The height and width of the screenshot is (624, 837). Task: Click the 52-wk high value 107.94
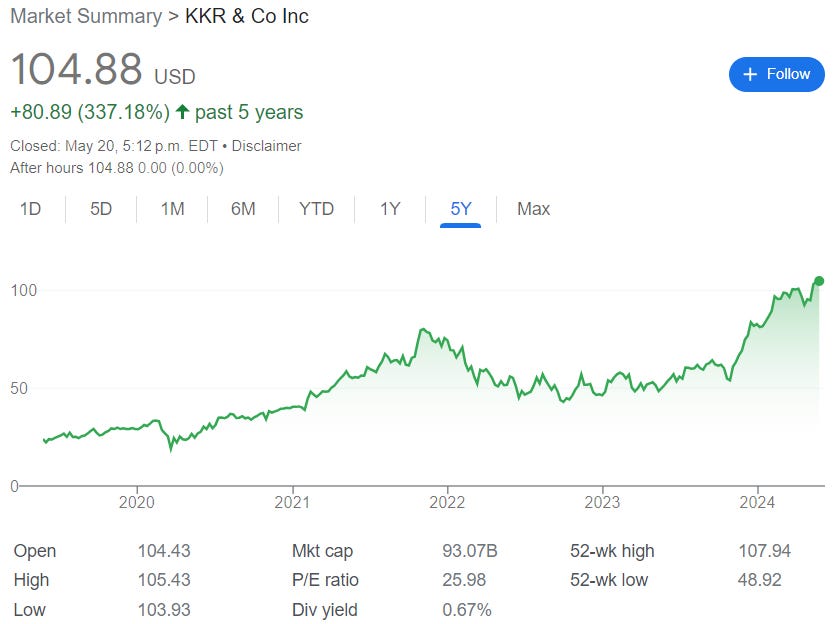(x=764, y=551)
